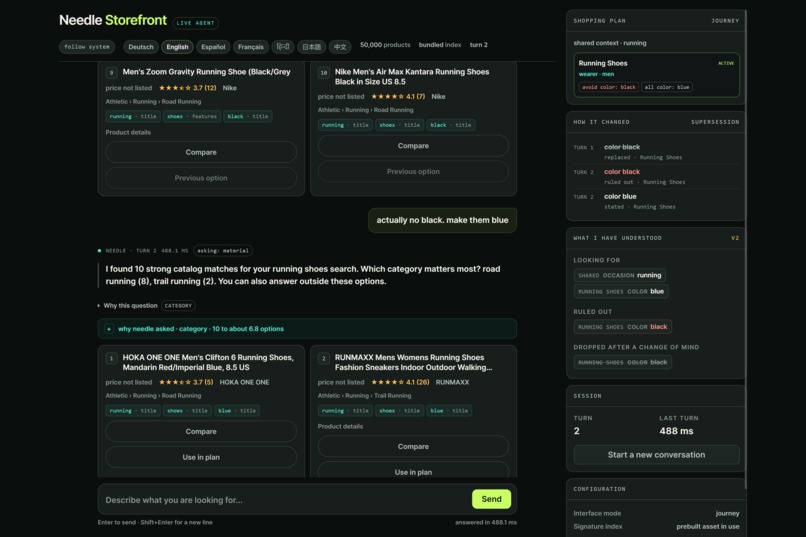Select the Running Shoes active plan card

[656, 75]
